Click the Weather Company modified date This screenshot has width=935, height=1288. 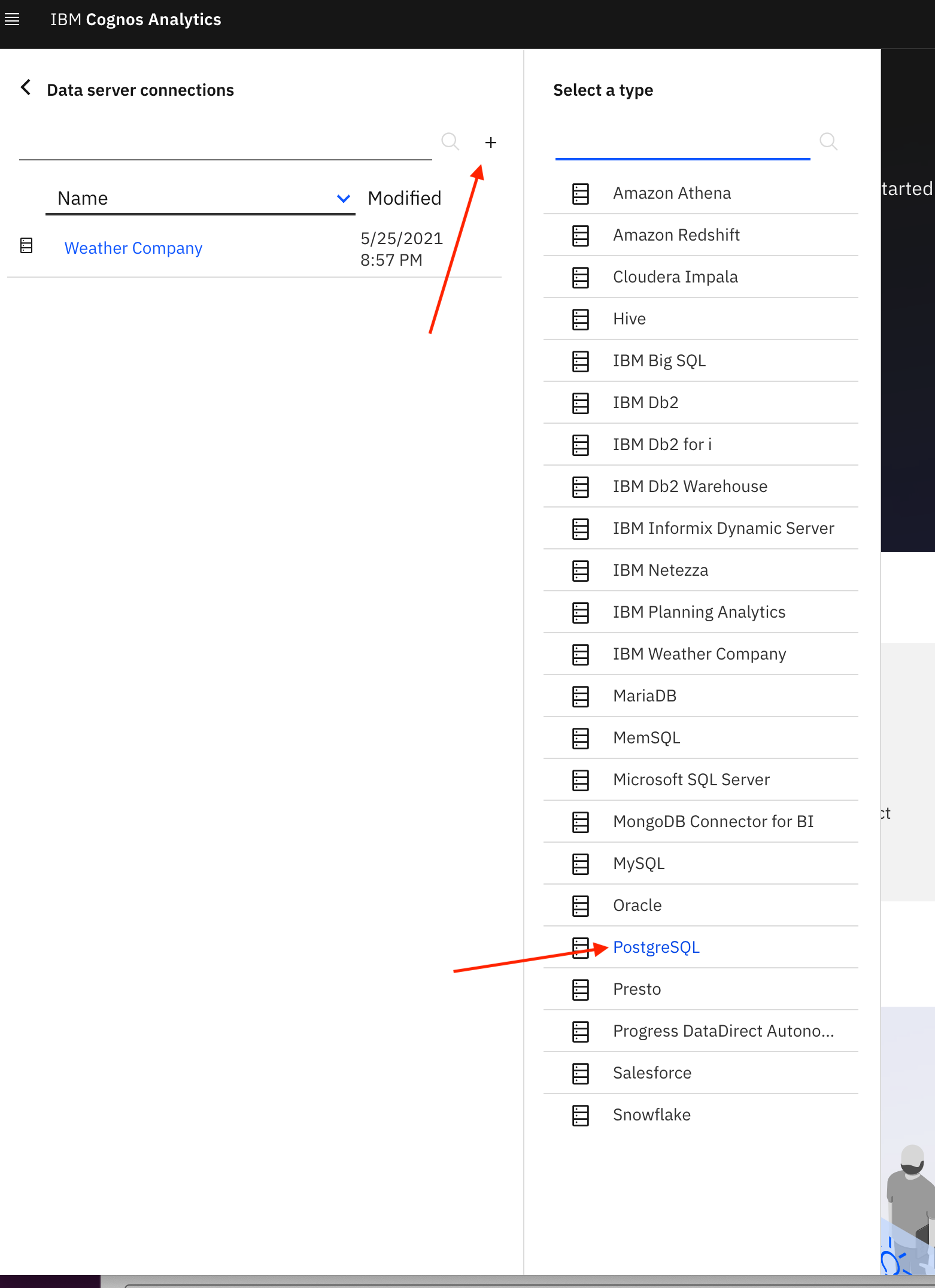coord(402,249)
